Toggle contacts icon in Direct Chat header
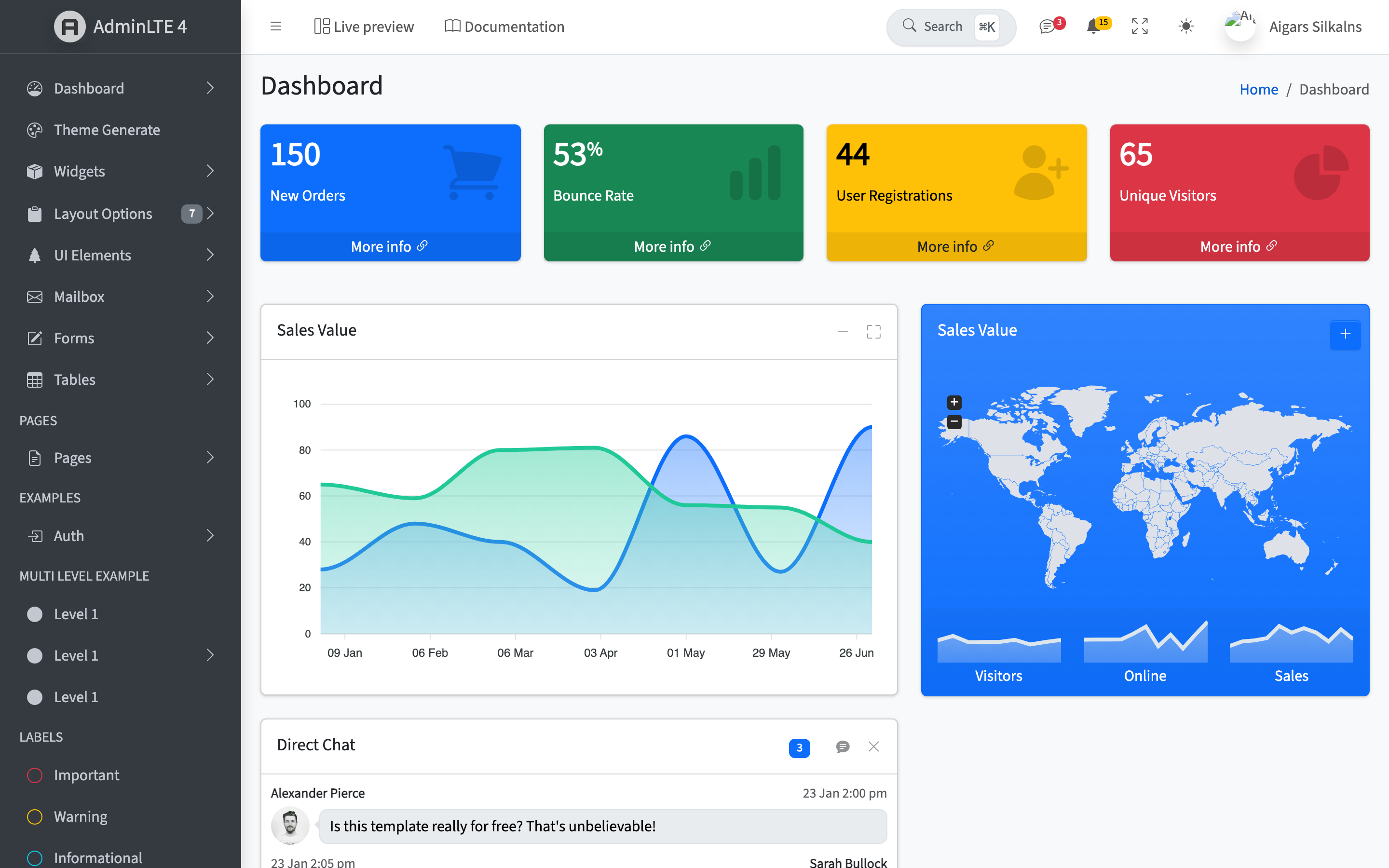 tap(843, 746)
